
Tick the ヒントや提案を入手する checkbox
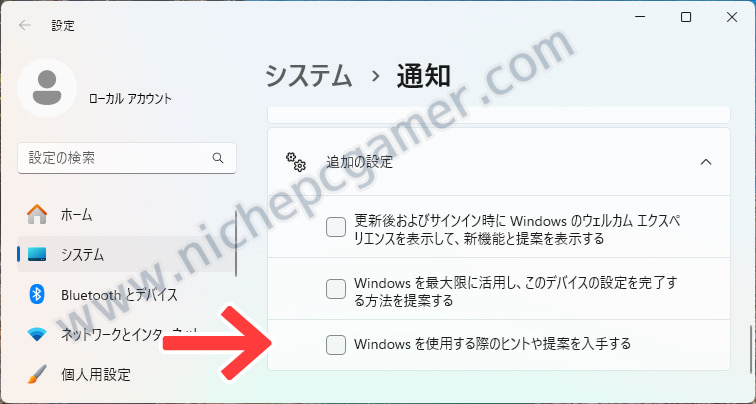[336, 345]
